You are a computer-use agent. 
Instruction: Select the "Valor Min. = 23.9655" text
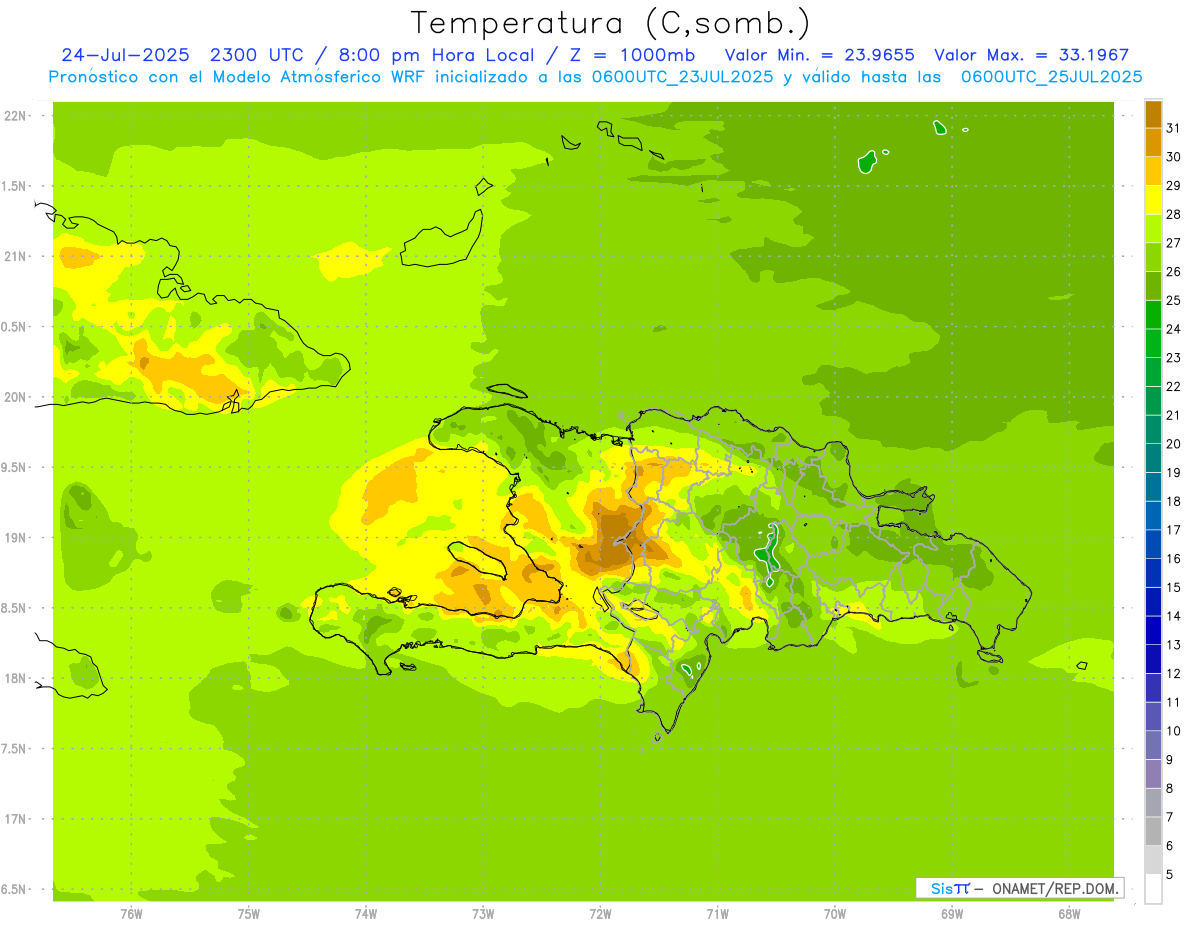pos(819,55)
